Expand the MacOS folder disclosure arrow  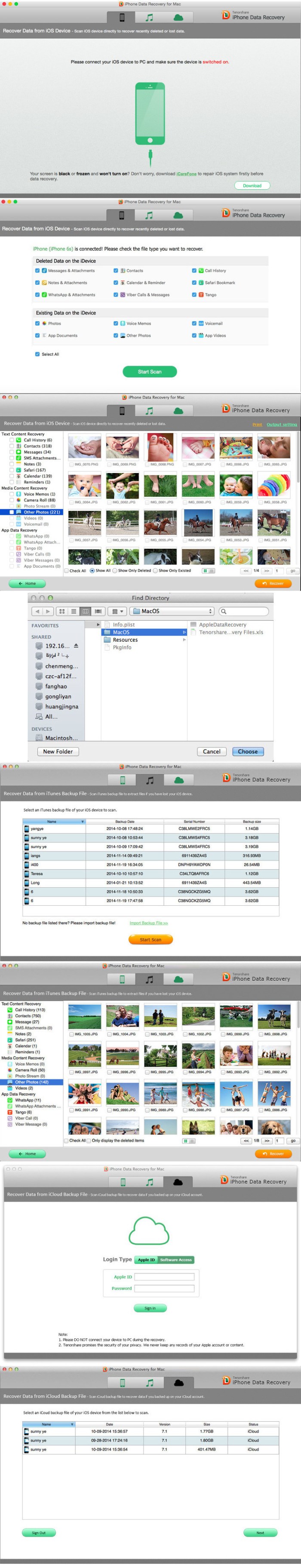pyautogui.click(x=184, y=633)
